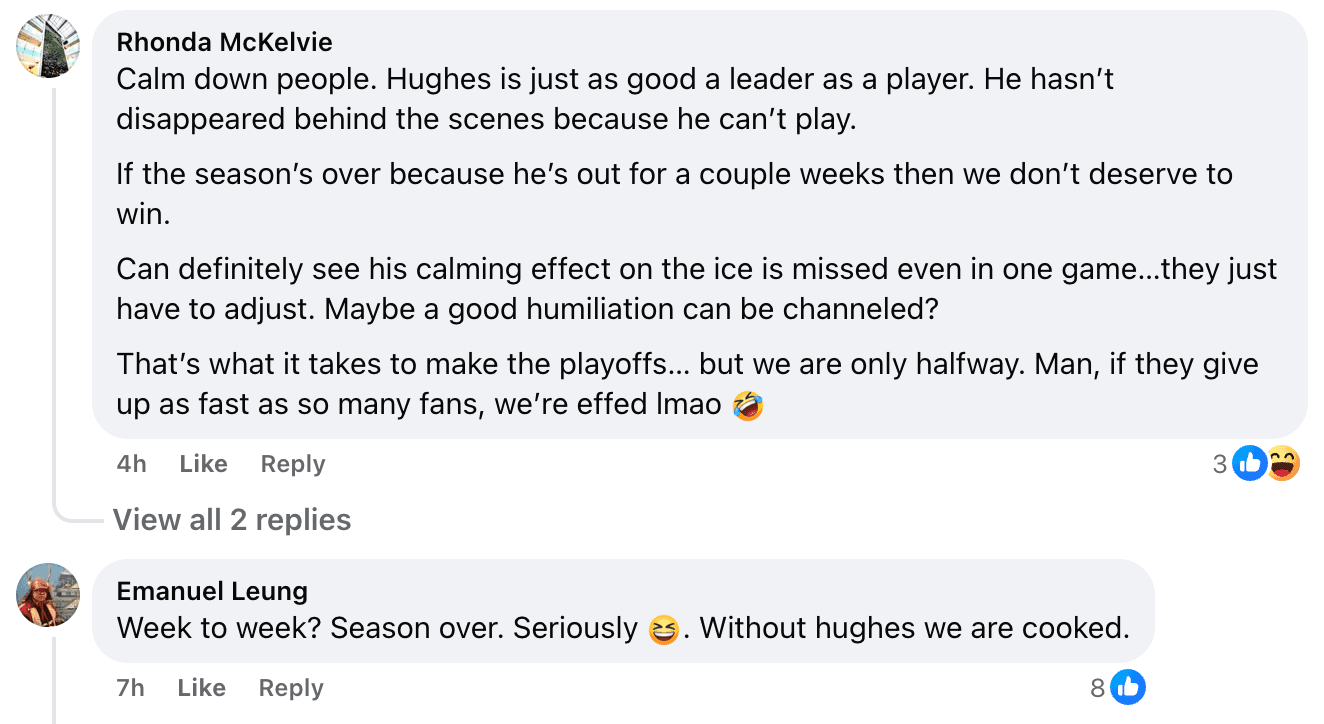Expand 'View all 2 replies'

click(x=231, y=520)
